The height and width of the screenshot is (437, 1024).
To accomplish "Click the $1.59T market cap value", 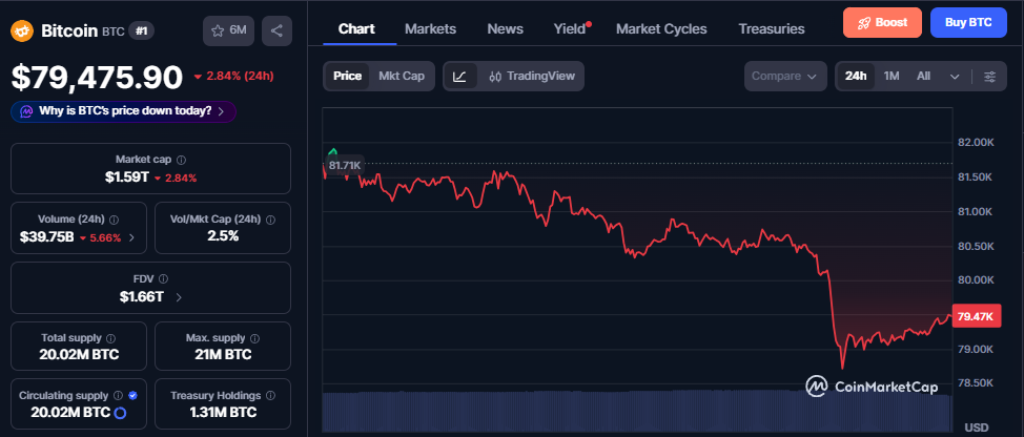I will (127, 177).
